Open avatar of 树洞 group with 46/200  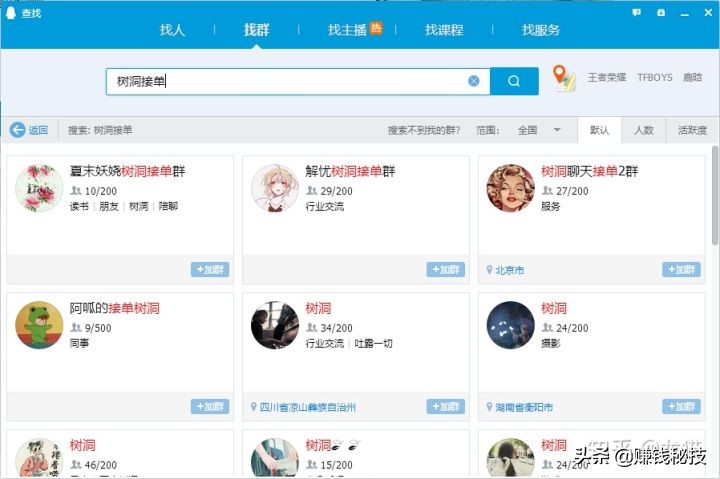39,457
